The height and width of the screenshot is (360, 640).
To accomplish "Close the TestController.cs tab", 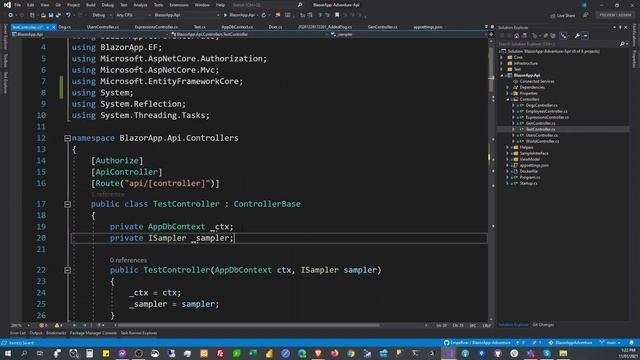I will pyautogui.click(x=53, y=27).
